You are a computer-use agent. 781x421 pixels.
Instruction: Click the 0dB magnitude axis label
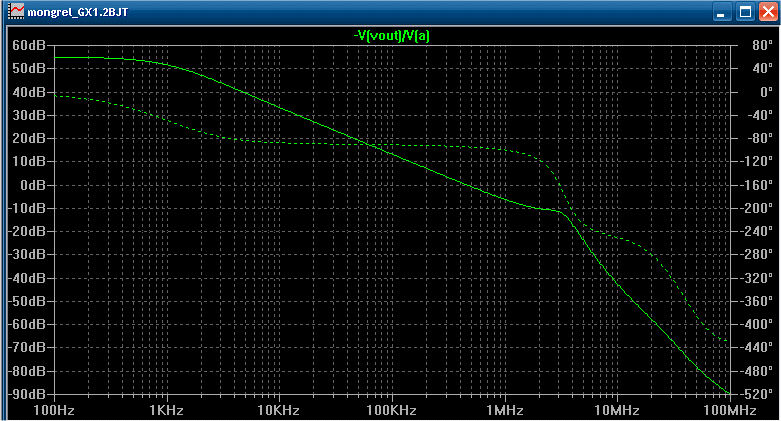pos(32,185)
